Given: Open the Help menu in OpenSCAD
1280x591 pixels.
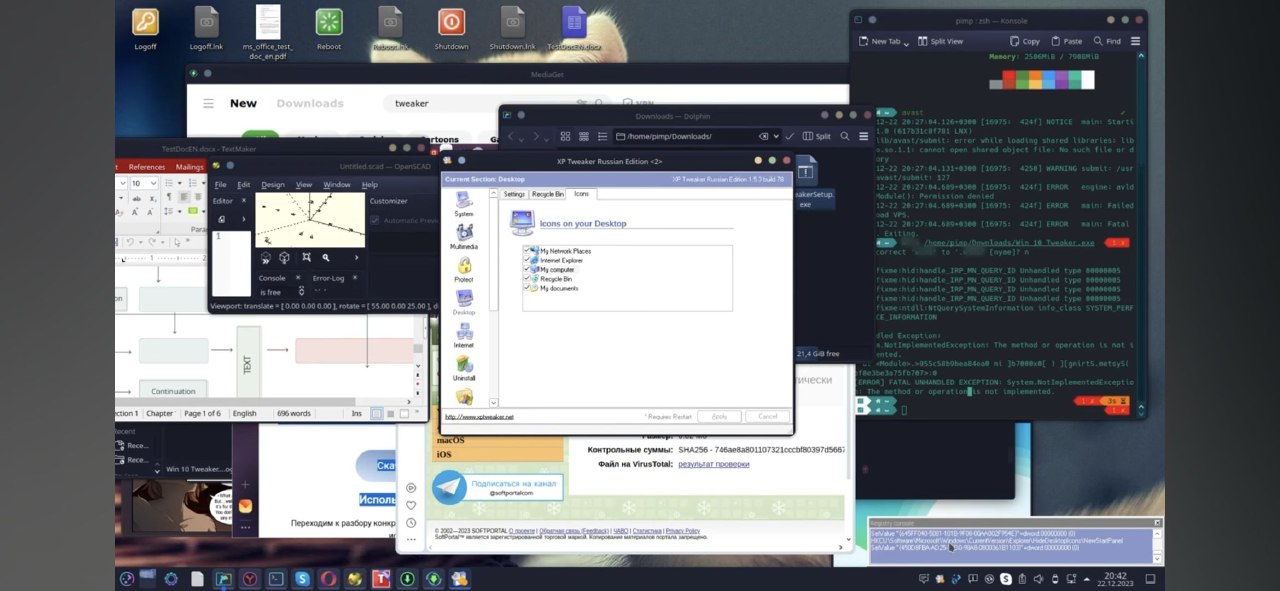Looking at the screenshot, I should point(370,185).
